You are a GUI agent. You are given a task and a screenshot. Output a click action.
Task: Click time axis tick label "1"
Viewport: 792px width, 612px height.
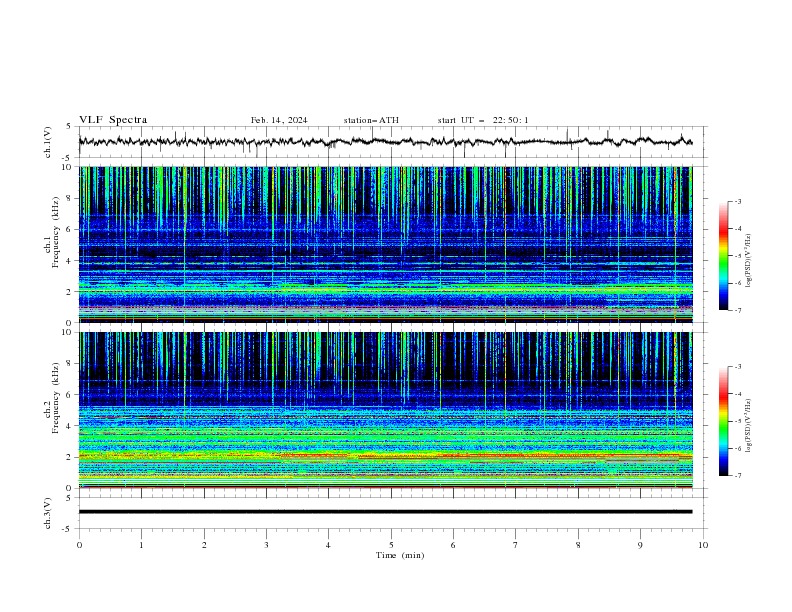coord(141,545)
